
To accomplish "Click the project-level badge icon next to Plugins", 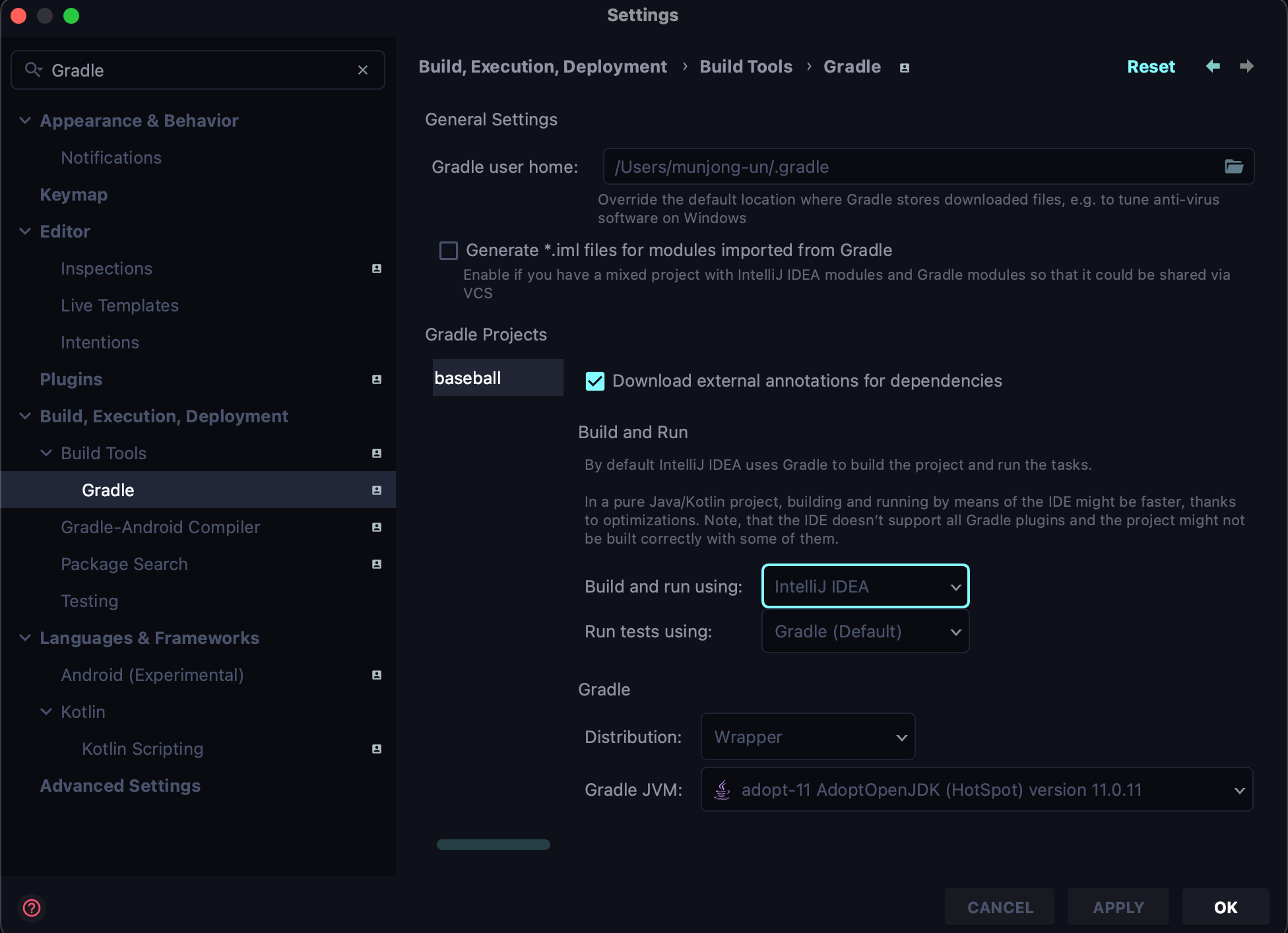I will pos(377,379).
